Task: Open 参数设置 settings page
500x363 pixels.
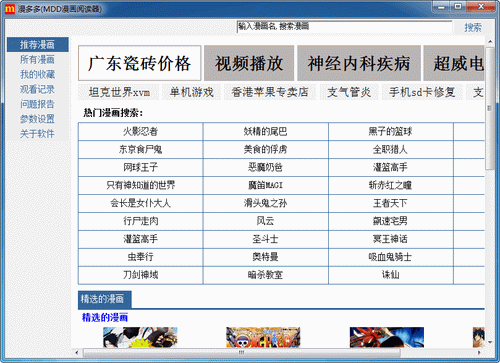Action: click(37, 119)
